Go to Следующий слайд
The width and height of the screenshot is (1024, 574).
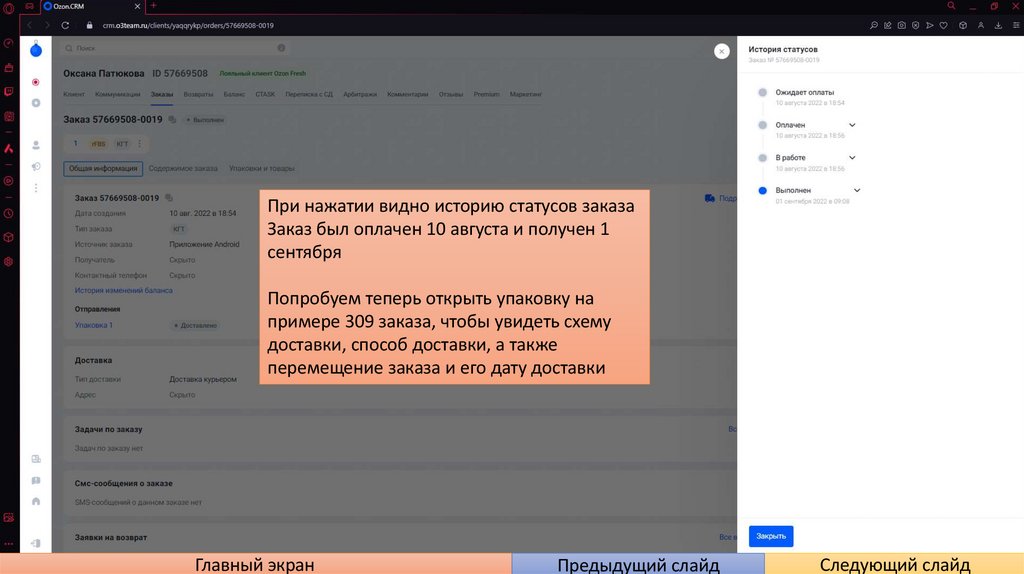coord(894,565)
